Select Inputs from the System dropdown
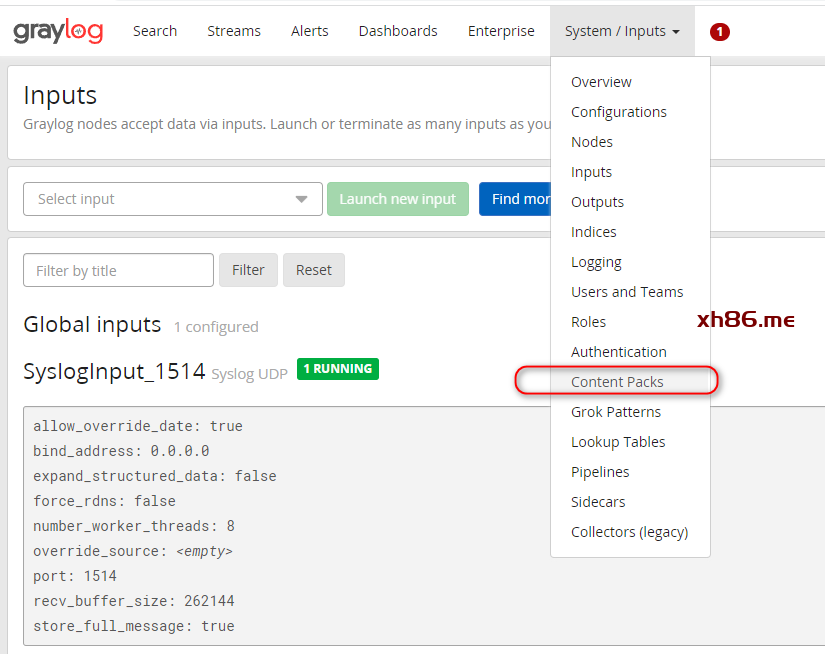This screenshot has width=825, height=654. [x=591, y=172]
